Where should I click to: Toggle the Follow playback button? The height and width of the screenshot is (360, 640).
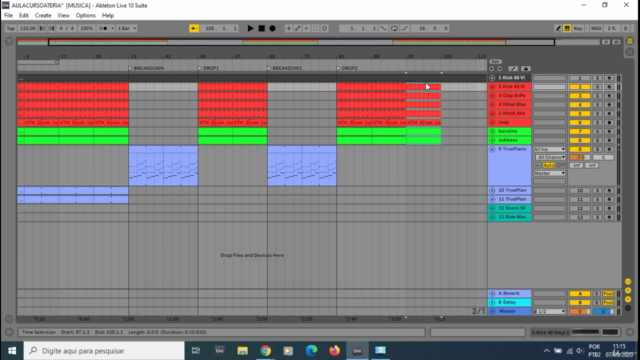point(194,28)
